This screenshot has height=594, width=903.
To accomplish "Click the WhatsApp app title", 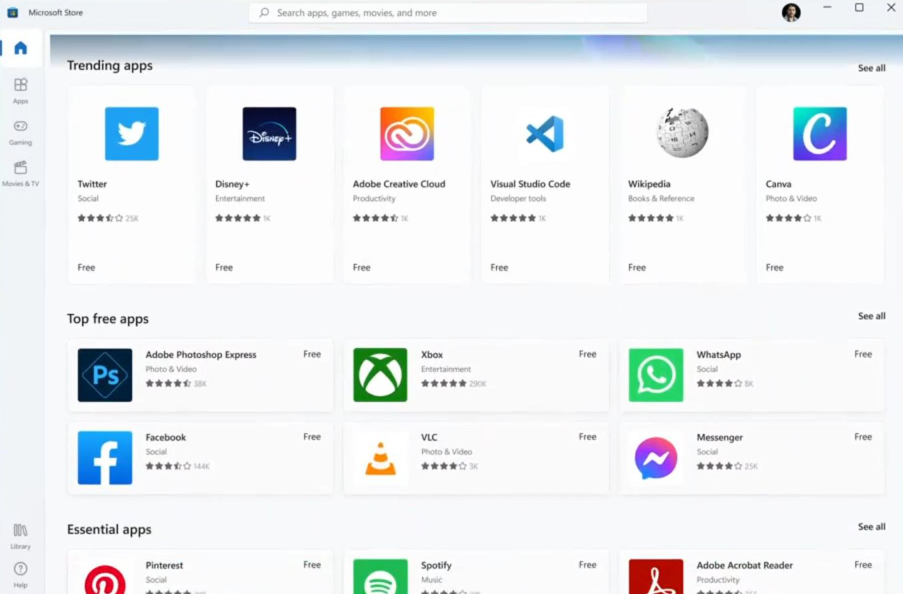I will (x=719, y=354).
